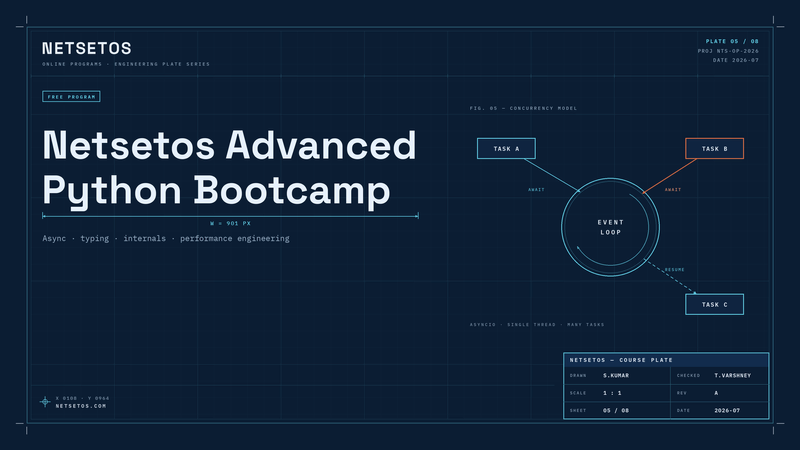Click the 'NETSETOS — COURSE PLATE' title bar
800x450 pixels.
[666, 360]
